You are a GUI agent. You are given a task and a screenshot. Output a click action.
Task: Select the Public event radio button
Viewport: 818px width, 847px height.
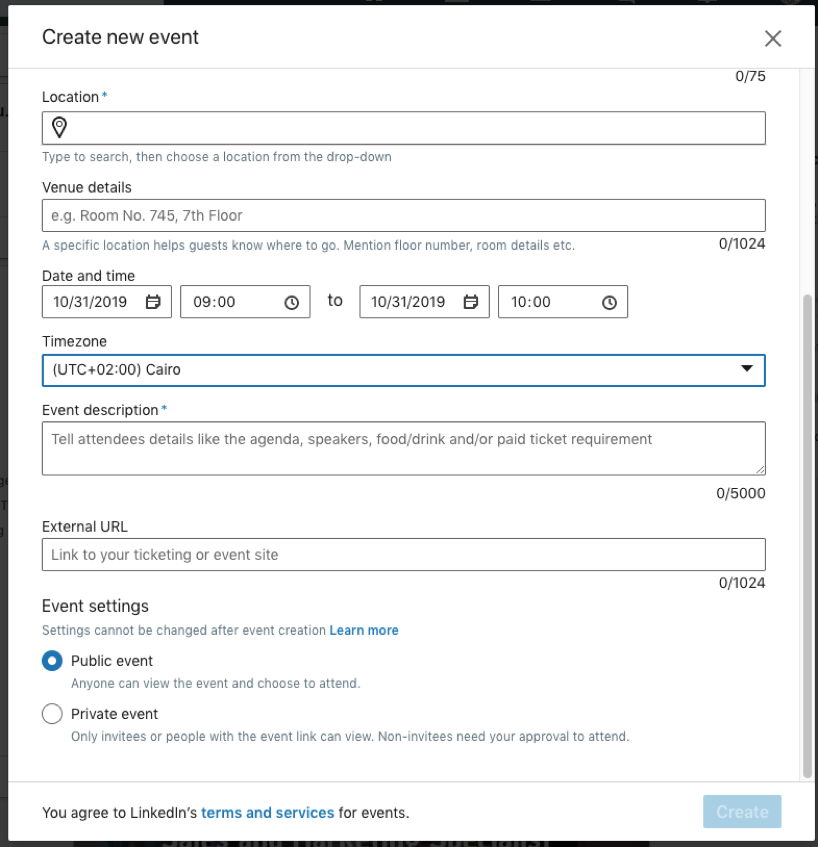52,661
